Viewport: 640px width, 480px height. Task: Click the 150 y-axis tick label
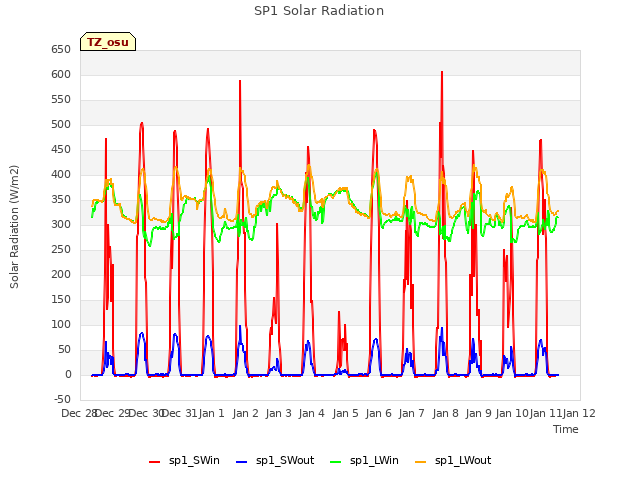(x=61, y=300)
